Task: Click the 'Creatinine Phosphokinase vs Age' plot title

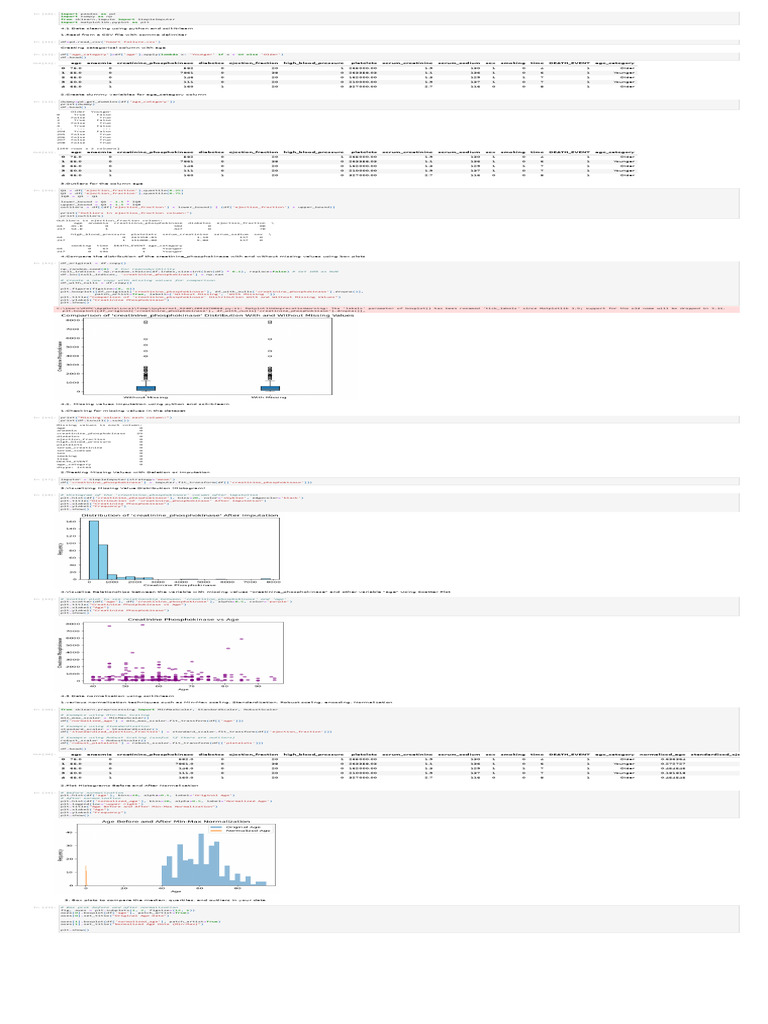Action: coord(184,618)
